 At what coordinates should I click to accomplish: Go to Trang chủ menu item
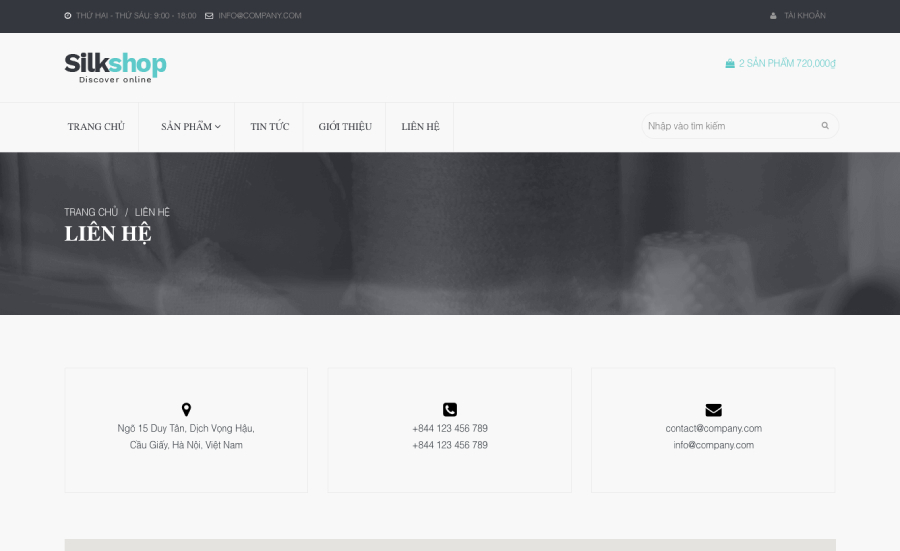(x=96, y=127)
